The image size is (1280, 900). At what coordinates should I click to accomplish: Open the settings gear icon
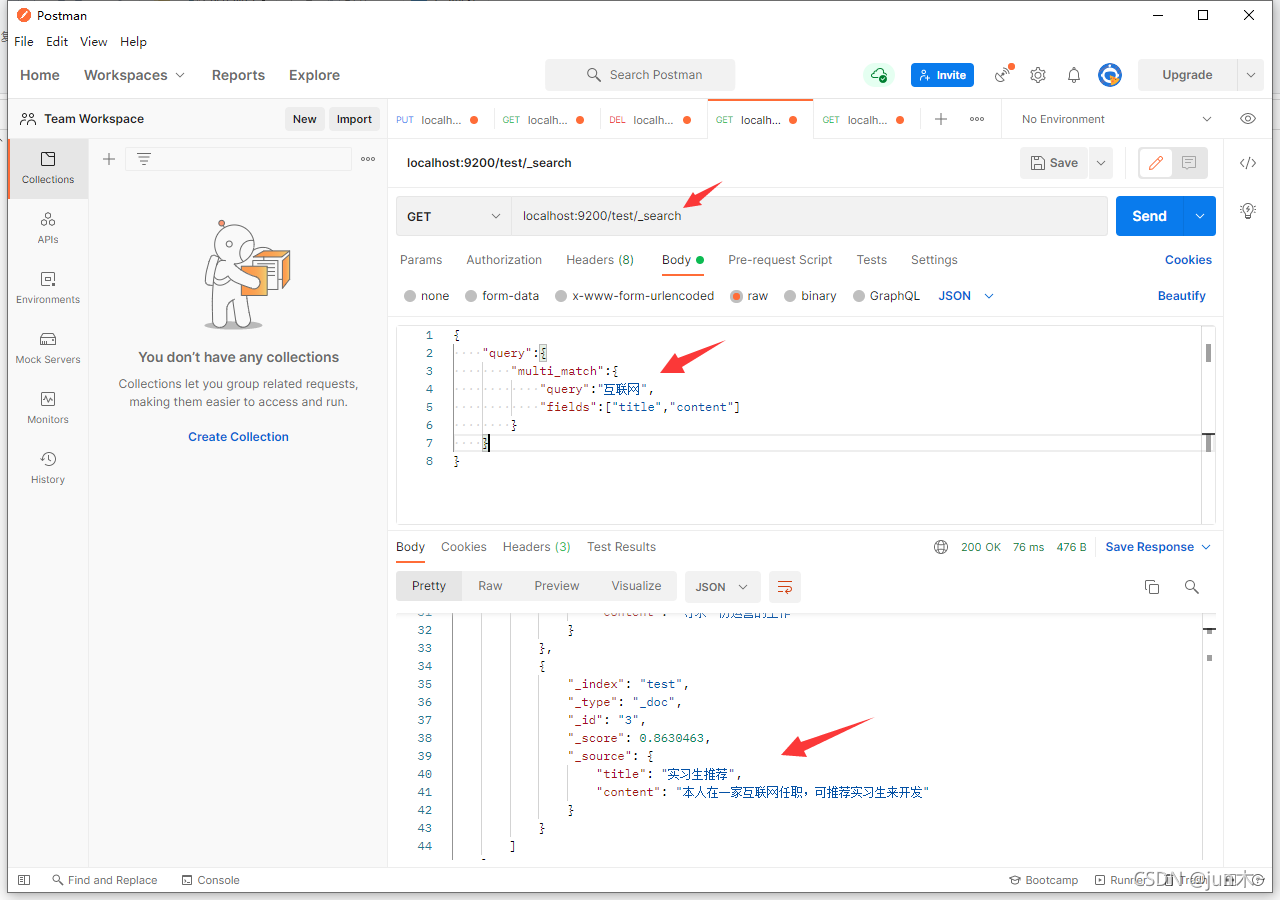[x=1038, y=75]
